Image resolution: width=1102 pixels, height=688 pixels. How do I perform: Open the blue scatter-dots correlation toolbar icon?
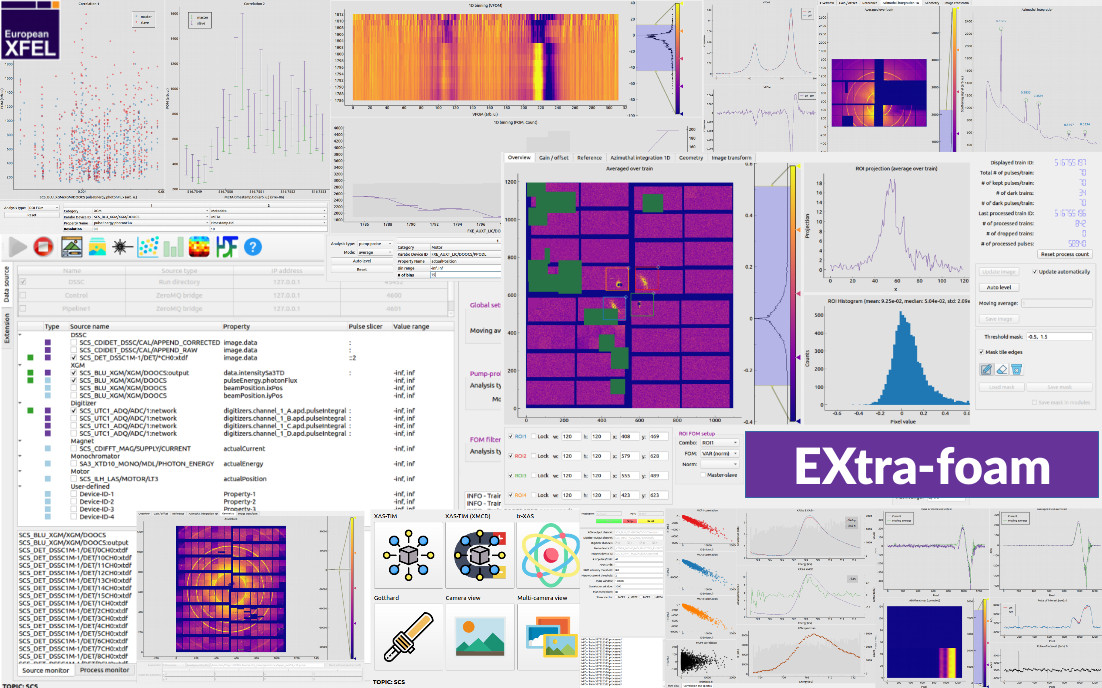[x=148, y=247]
